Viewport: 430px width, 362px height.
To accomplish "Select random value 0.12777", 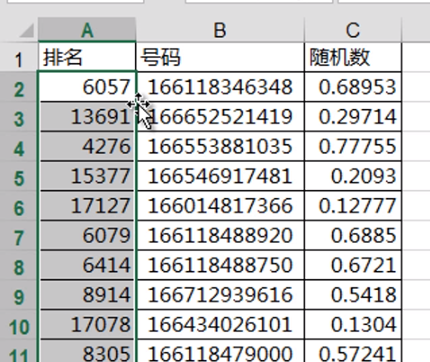I will pos(353,206).
